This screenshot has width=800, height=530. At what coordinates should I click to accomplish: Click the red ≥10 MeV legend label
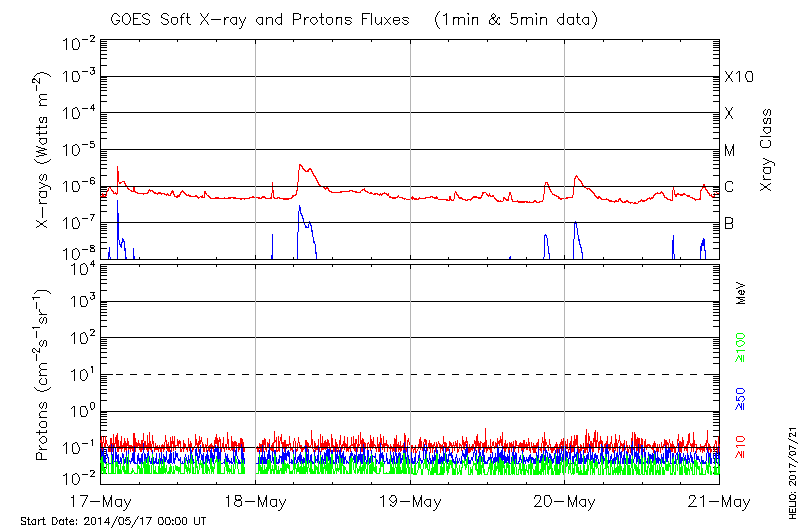742,447
